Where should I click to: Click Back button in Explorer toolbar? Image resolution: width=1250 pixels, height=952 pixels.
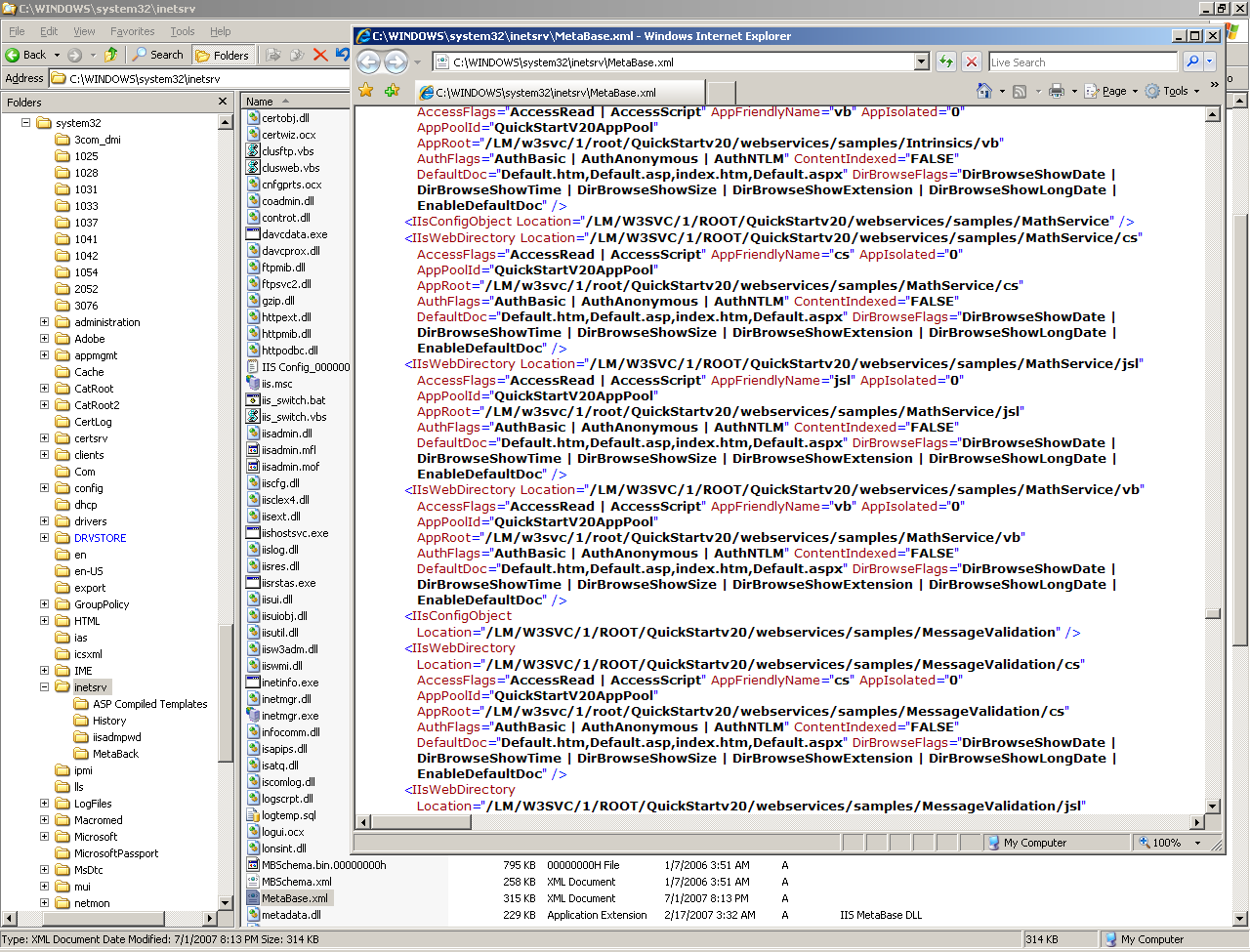click(x=26, y=55)
